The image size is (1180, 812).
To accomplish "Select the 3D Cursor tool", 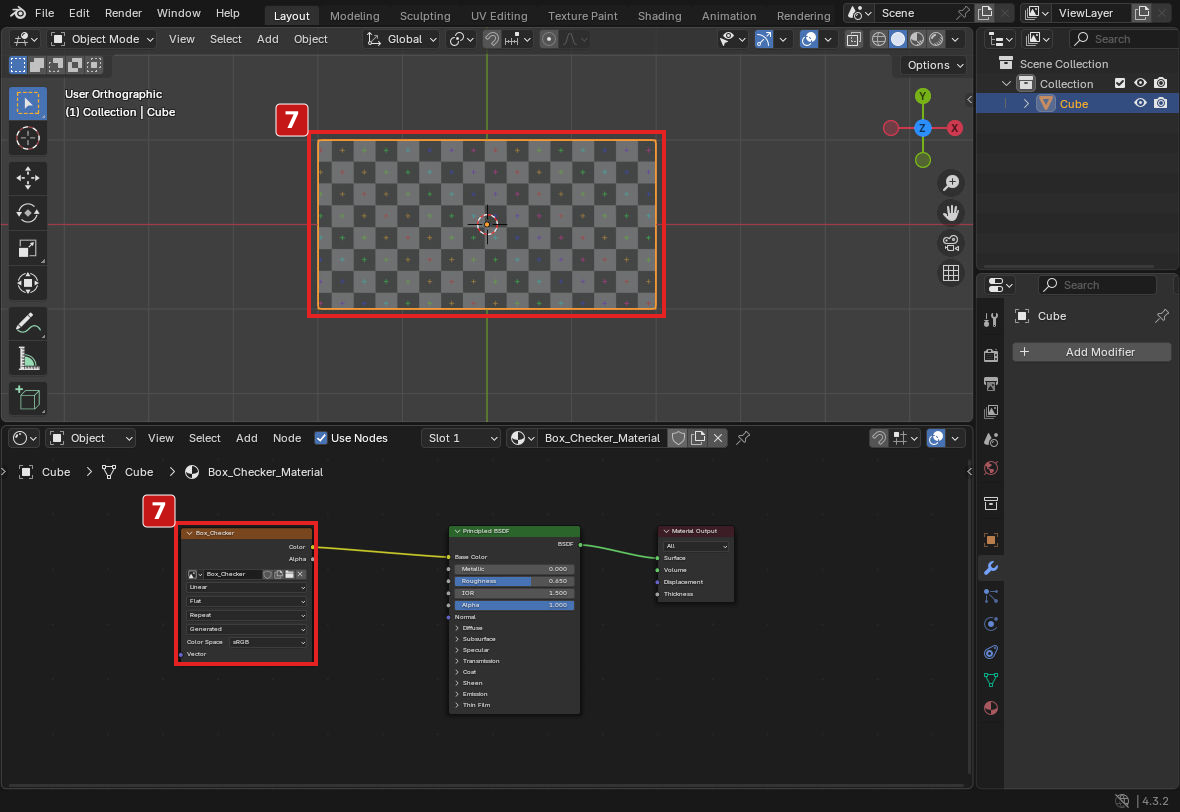I will click(x=28, y=138).
